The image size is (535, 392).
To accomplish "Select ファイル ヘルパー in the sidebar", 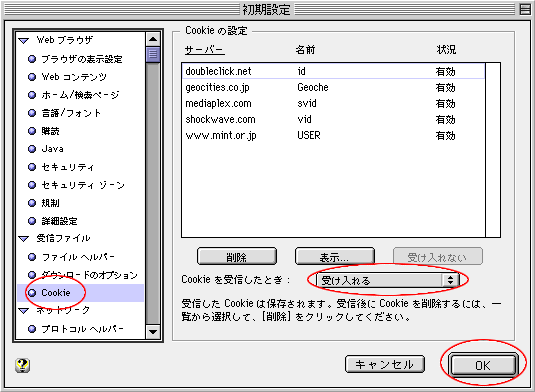I will tap(71, 257).
